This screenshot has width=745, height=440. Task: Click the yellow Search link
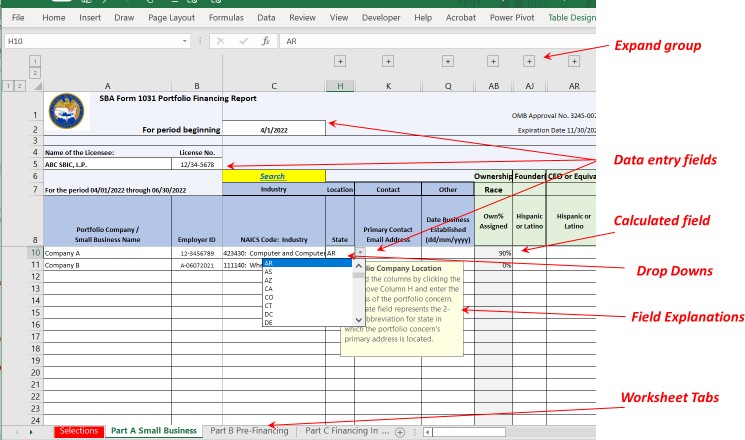point(273,176)
